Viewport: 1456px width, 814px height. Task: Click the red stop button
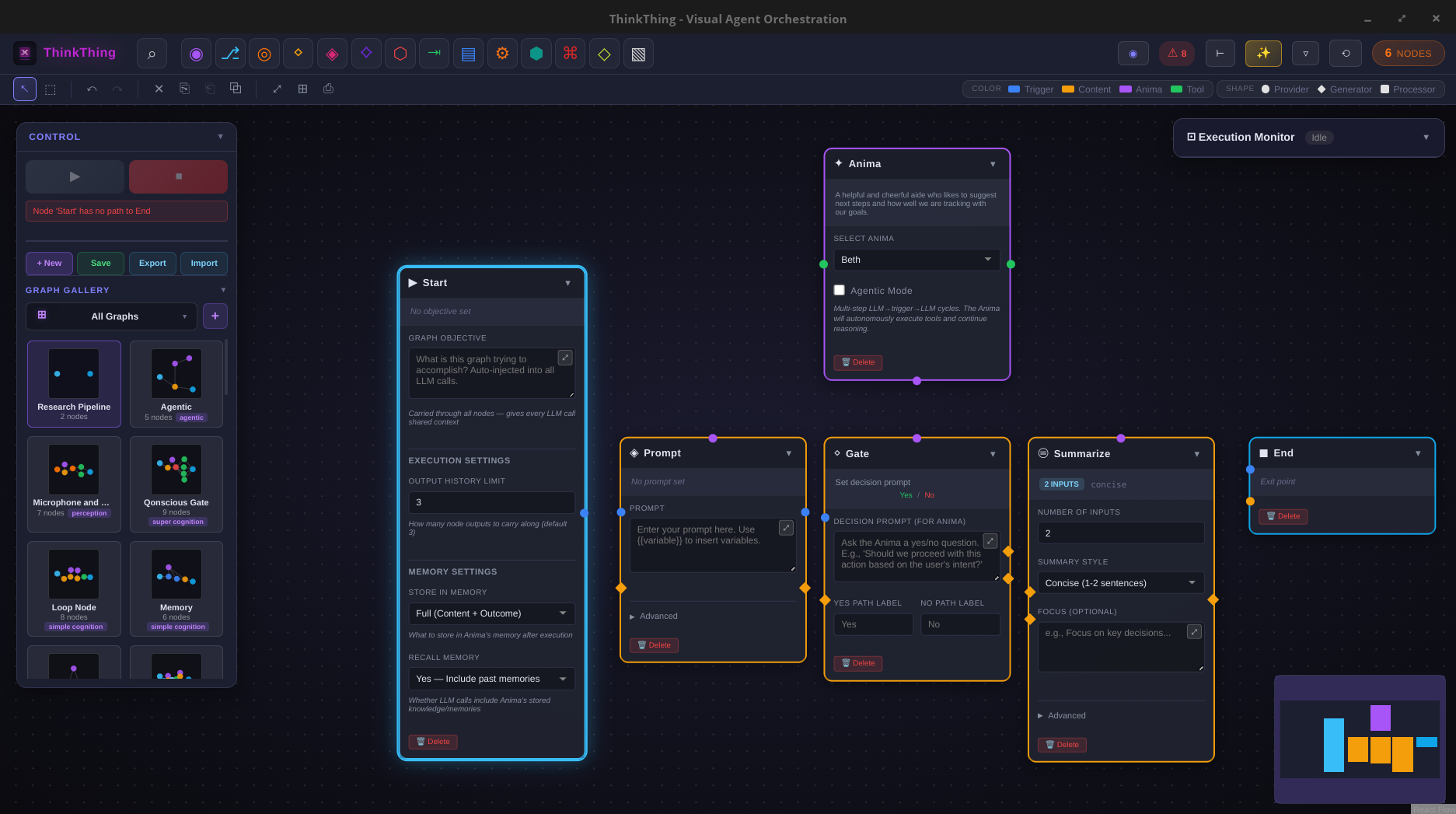[x=178, y=176]
